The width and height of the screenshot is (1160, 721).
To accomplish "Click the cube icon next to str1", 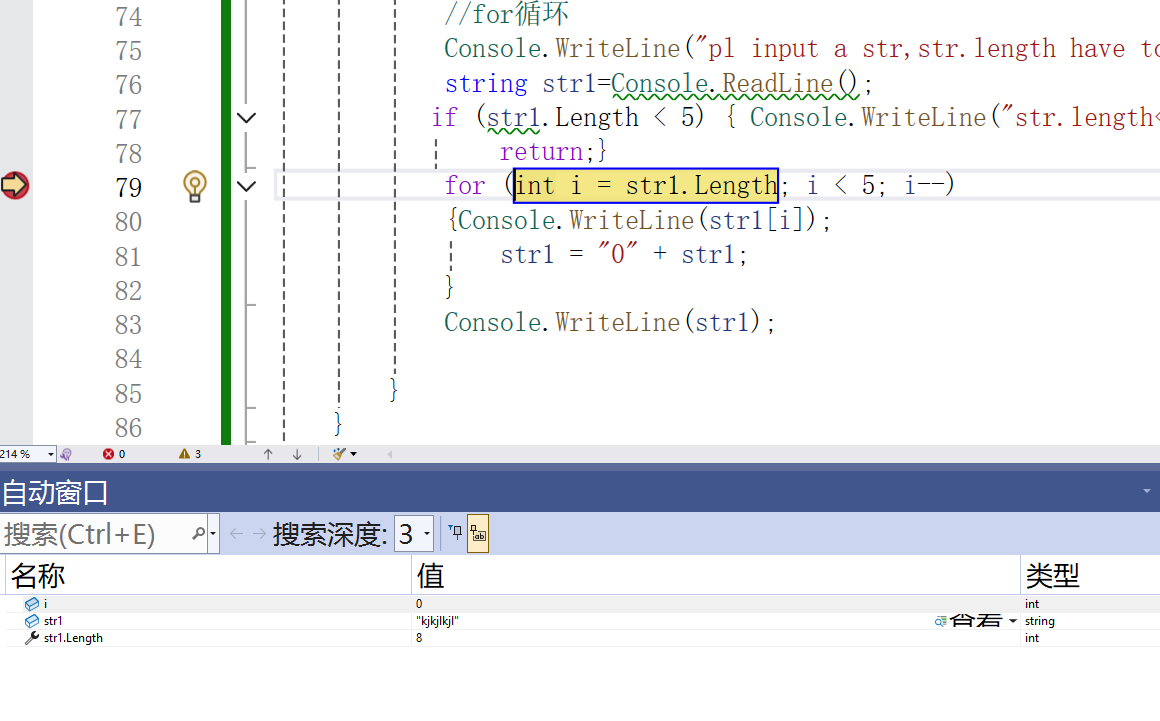I will tap(32, 621).
